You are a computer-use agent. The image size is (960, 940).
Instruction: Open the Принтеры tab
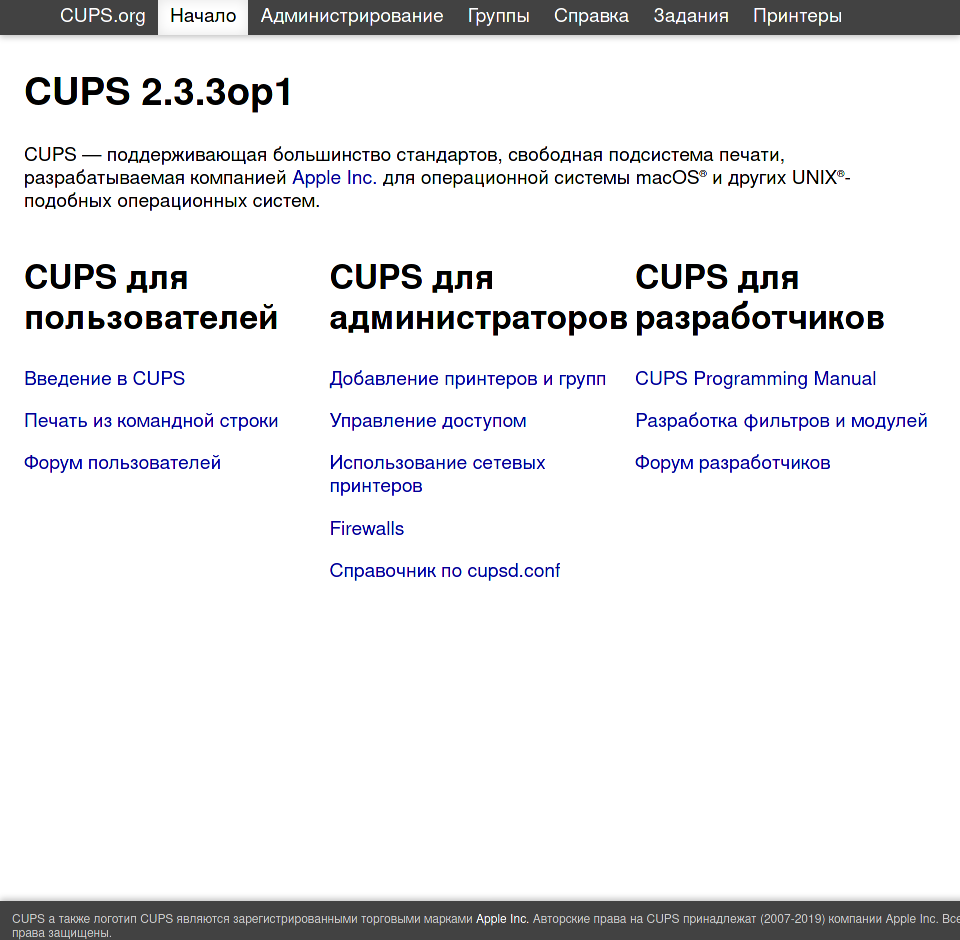pyautogui.click(x=797, y=16)
